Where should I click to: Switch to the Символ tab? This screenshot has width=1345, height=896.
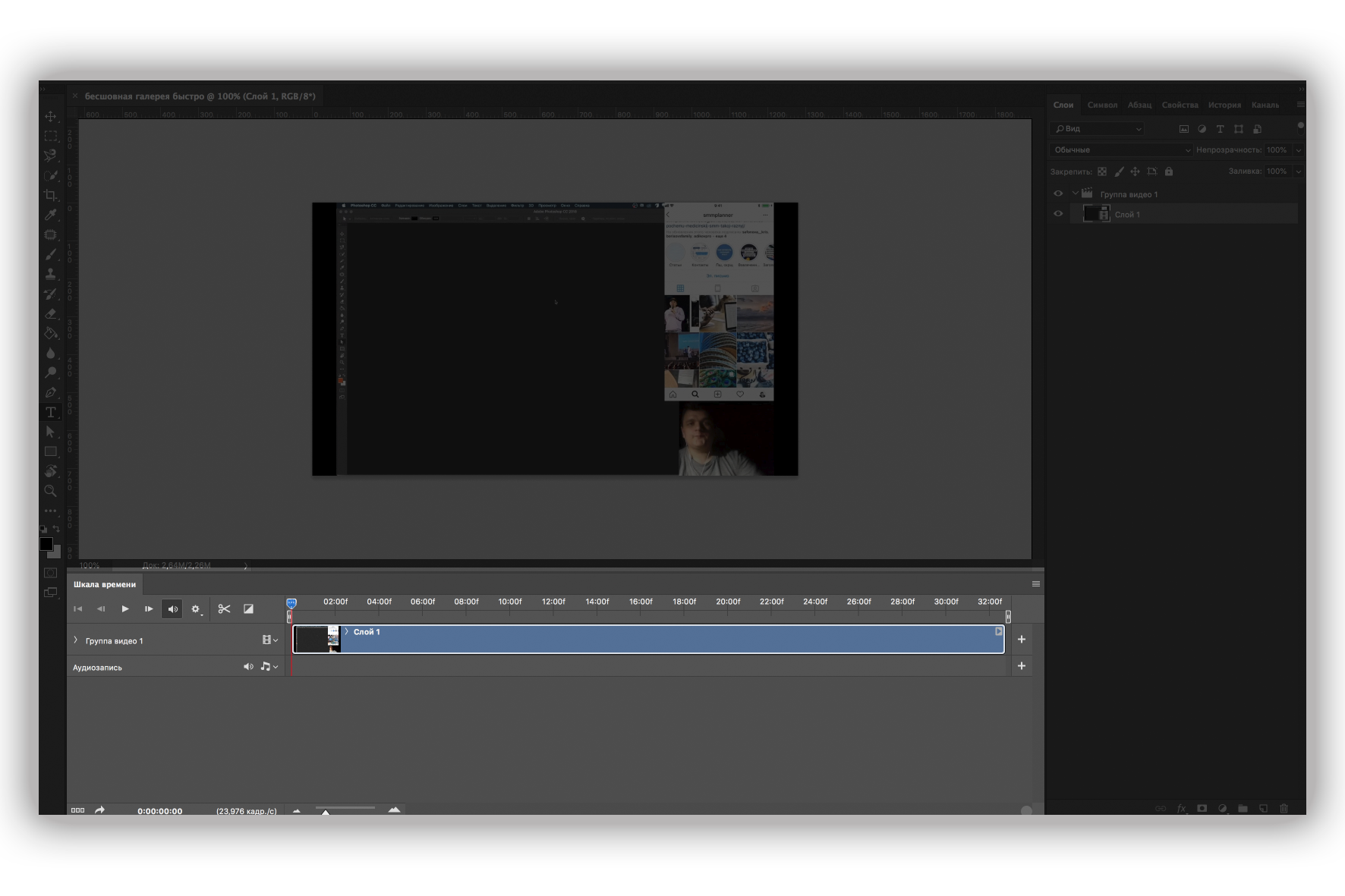(x=1102, y=105)
